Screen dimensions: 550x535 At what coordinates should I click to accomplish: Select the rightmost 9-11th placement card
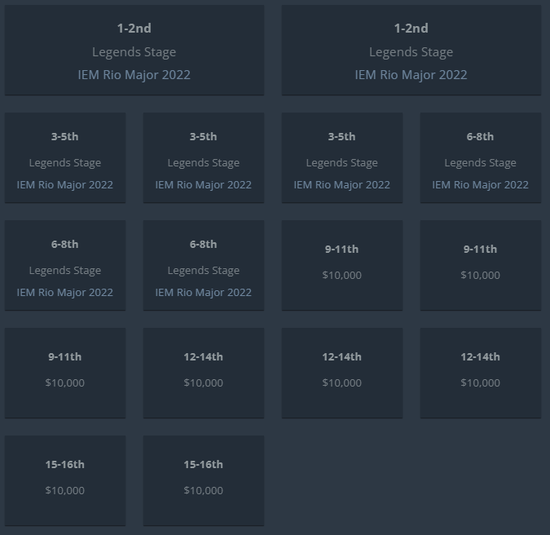(x=481, y=265)
